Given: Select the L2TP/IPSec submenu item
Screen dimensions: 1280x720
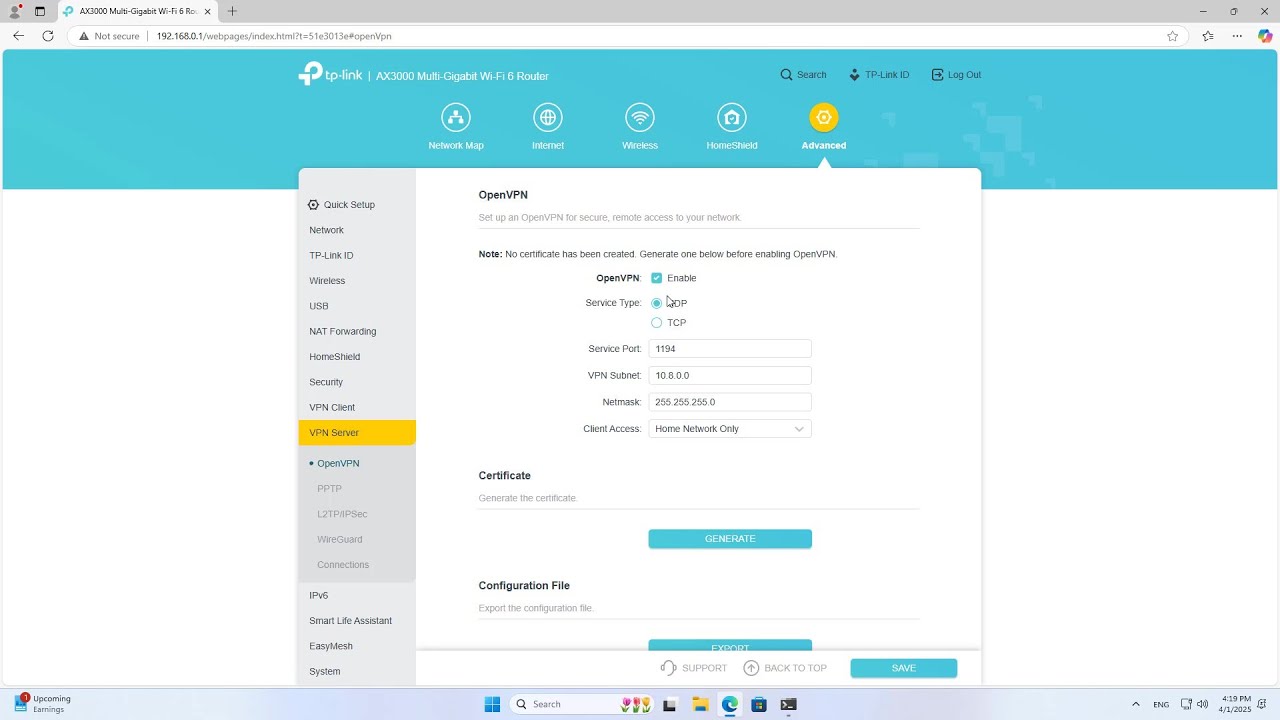Looking at the screenshot, I should [342, 514].
